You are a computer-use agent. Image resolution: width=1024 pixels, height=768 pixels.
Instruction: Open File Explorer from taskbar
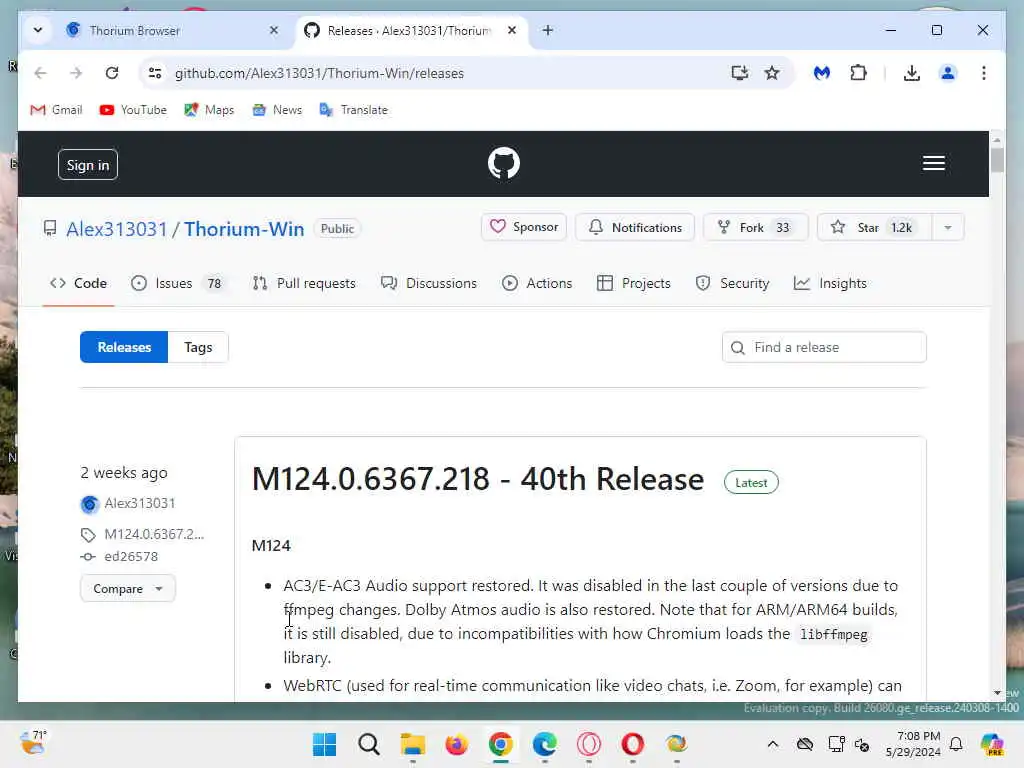413,744
